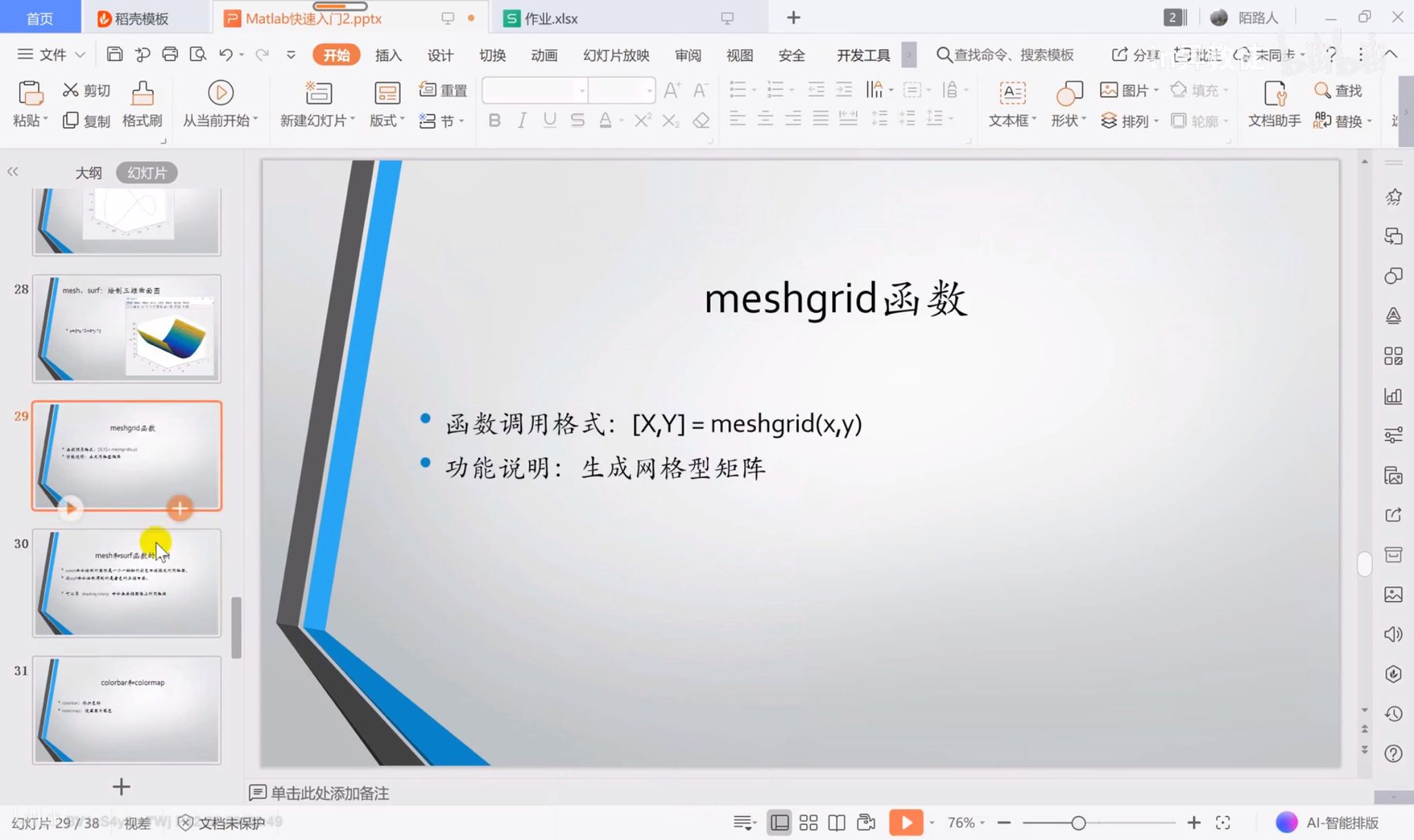Select slide 31 colorbar thumbnail
The height and width of the screenshot is (840, 1414).
point(127,710)
